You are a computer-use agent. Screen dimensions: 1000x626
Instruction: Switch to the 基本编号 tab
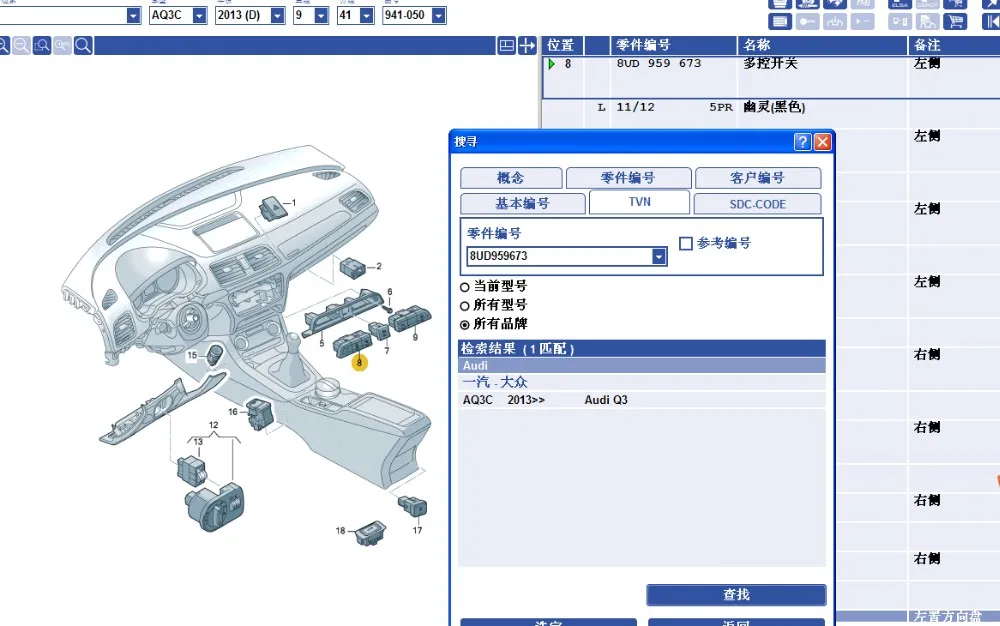point(522,203)
